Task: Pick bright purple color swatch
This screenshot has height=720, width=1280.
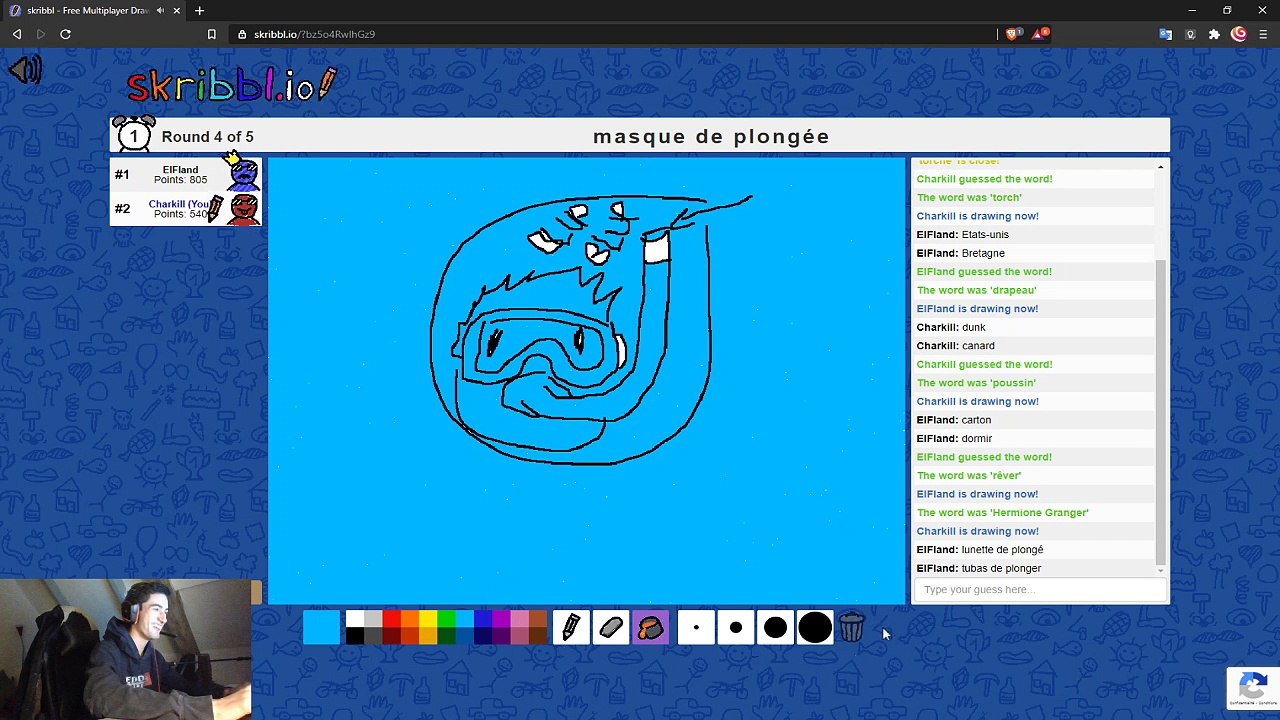Action: (502, 619)
